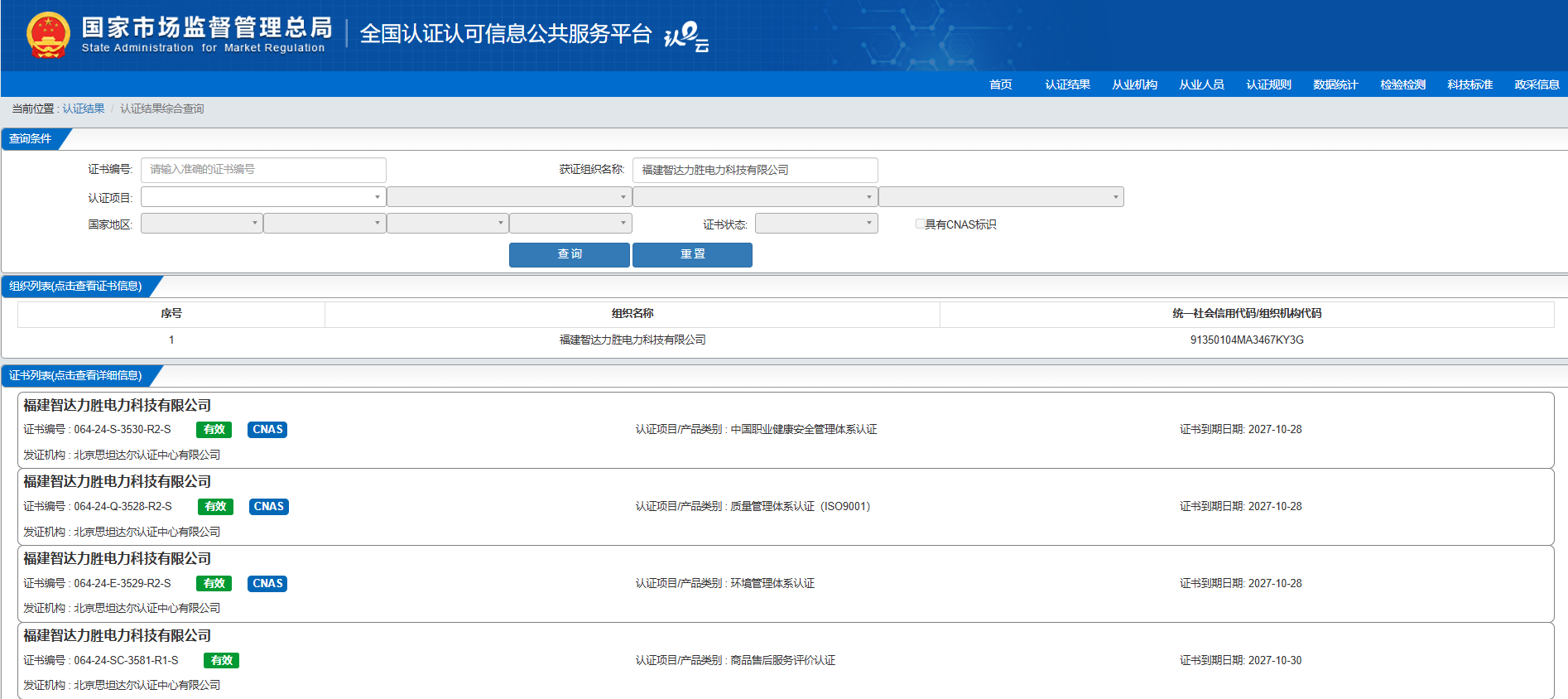Image resolution: width=1568 pixels, height=699 pixels.
Task: Click credit code 91350104MA3467KY3G
Action: coord(1247,340)
